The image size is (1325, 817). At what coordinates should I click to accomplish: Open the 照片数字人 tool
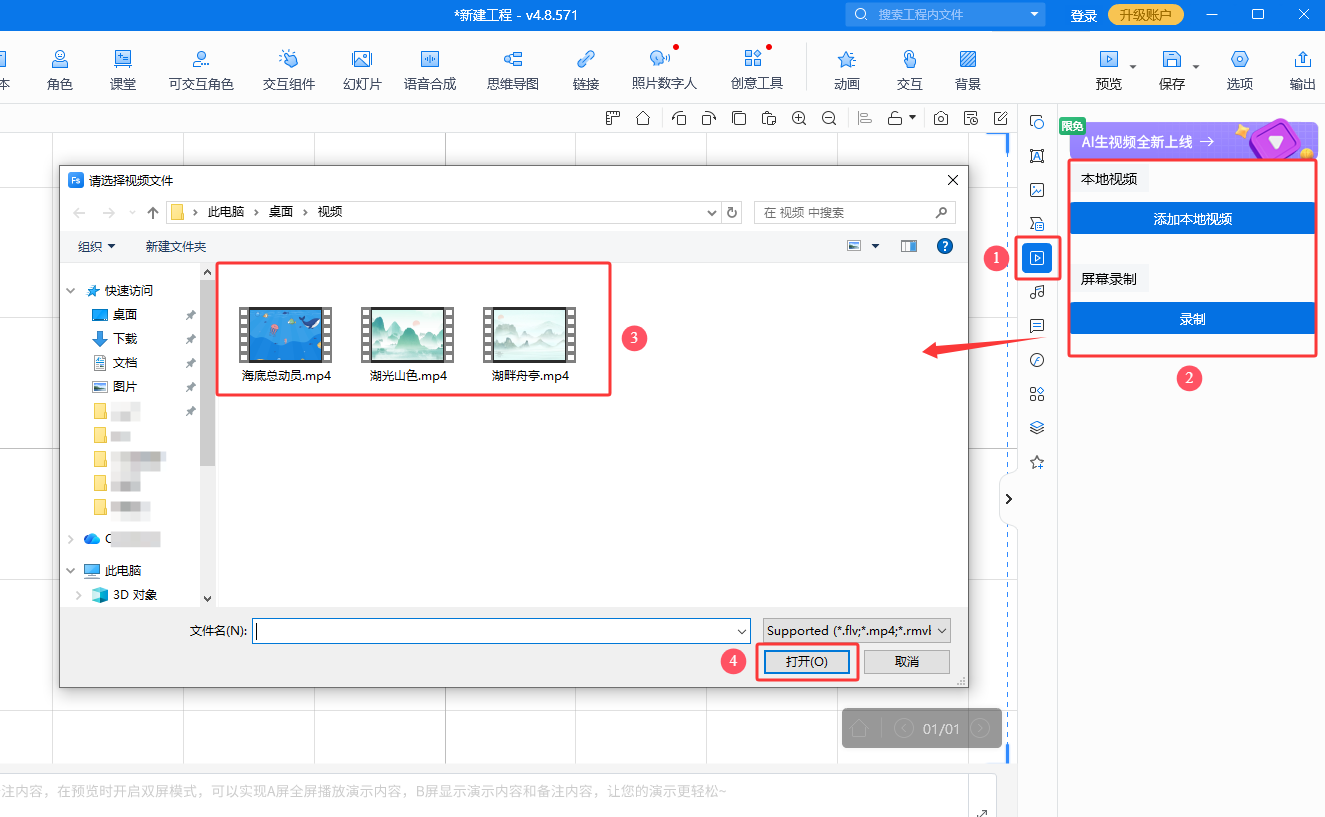point(663,69)
